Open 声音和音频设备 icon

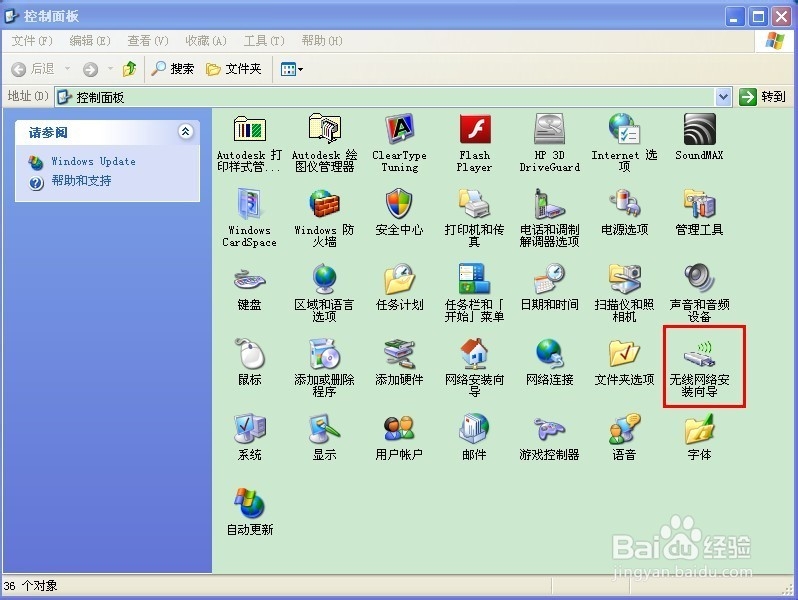coord(699,278)
